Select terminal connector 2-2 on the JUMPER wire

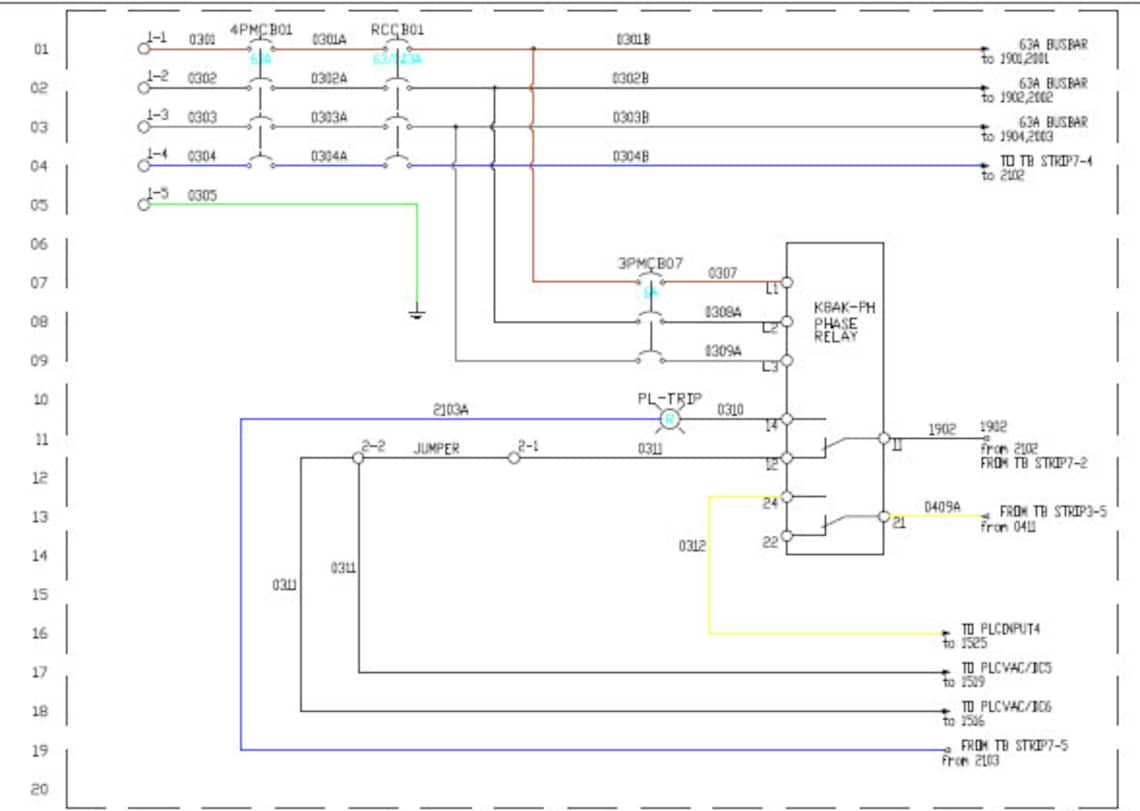click(x=357, y=459)
